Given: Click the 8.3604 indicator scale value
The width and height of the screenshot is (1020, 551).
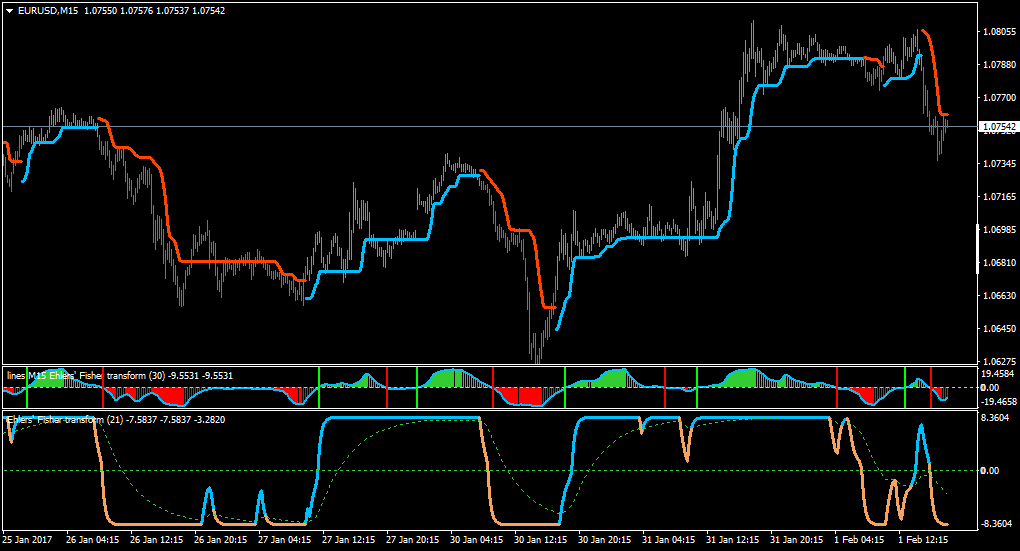Looking at the screenshot, I should click(x=995, y=417).
